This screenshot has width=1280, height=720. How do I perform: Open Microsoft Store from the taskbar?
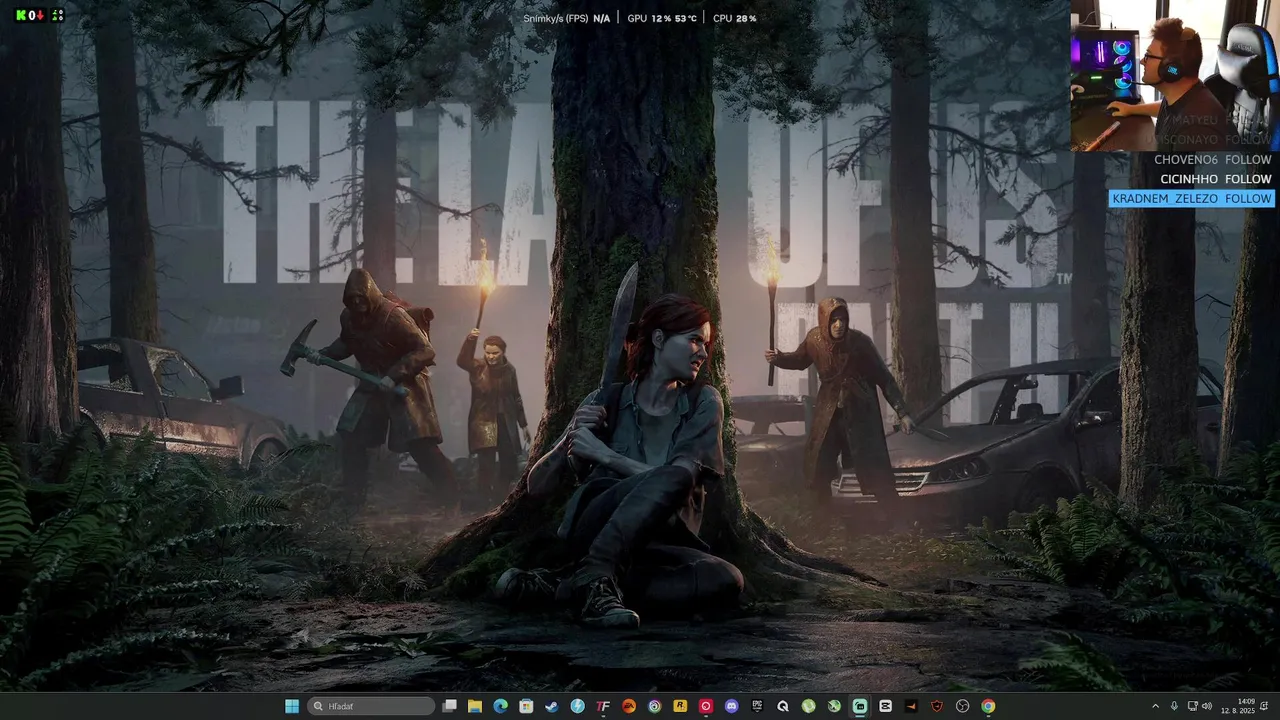526,706
